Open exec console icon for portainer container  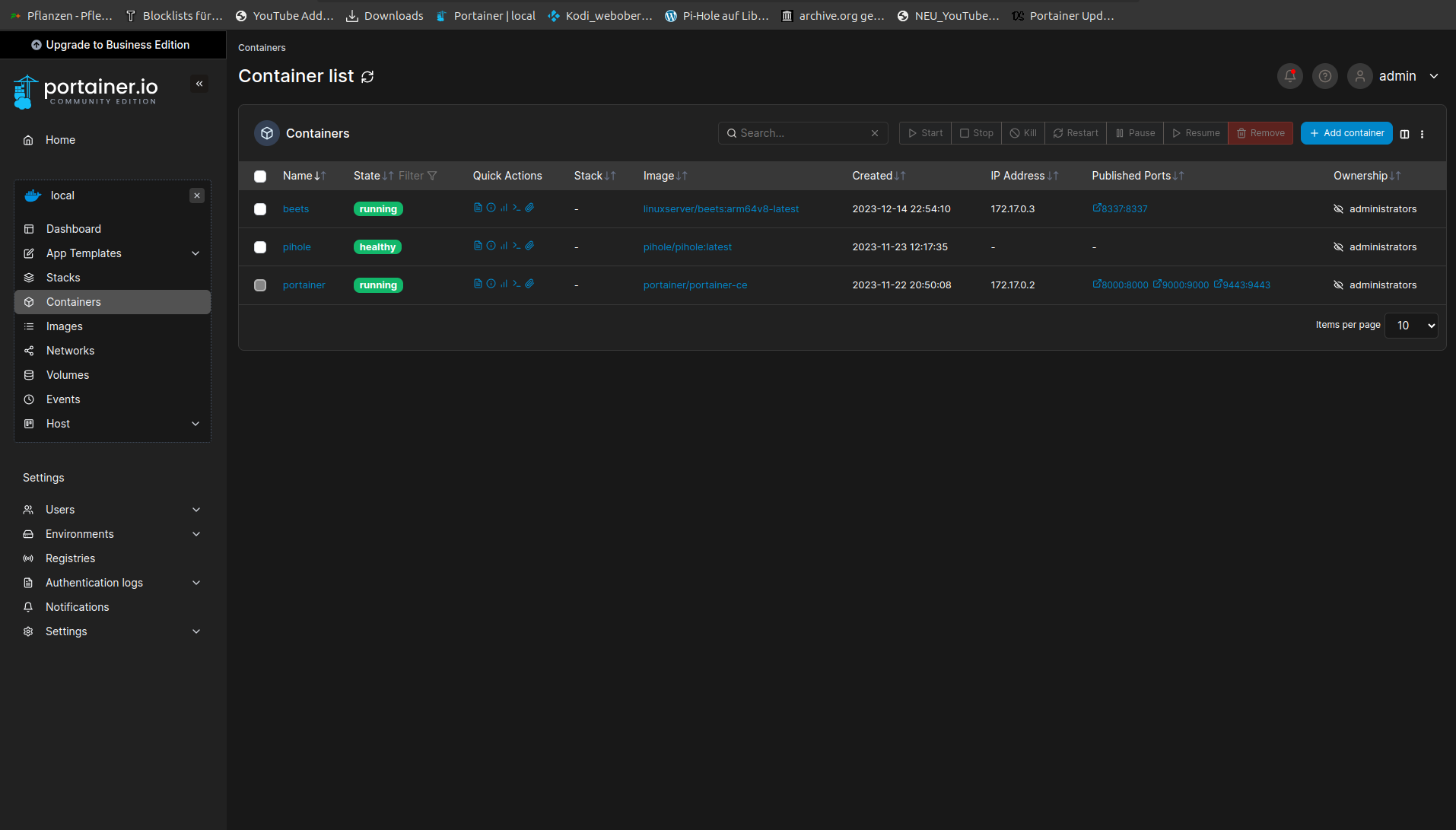[x=517, y=284]
